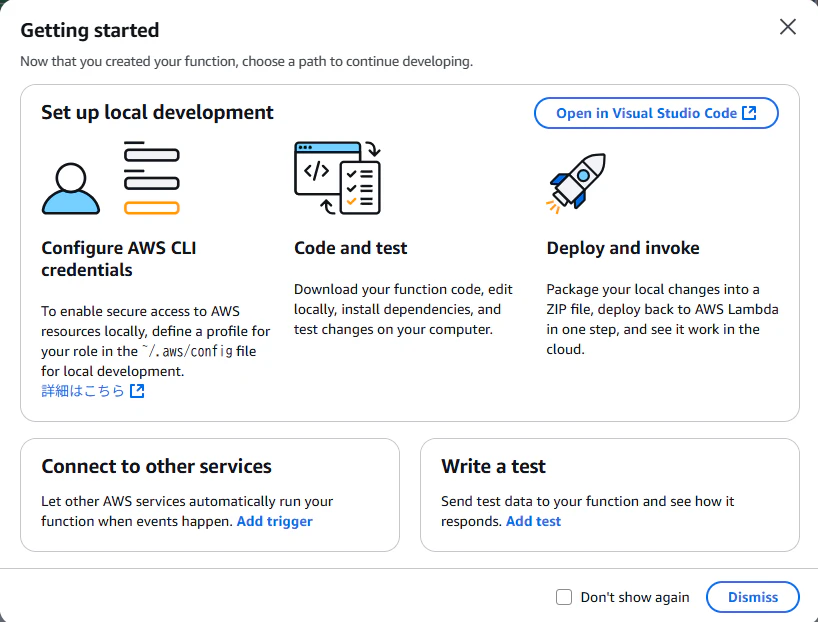Click the 'Send test data to your function' text
The height and width of the screenshot is (622, 818).
587,511
